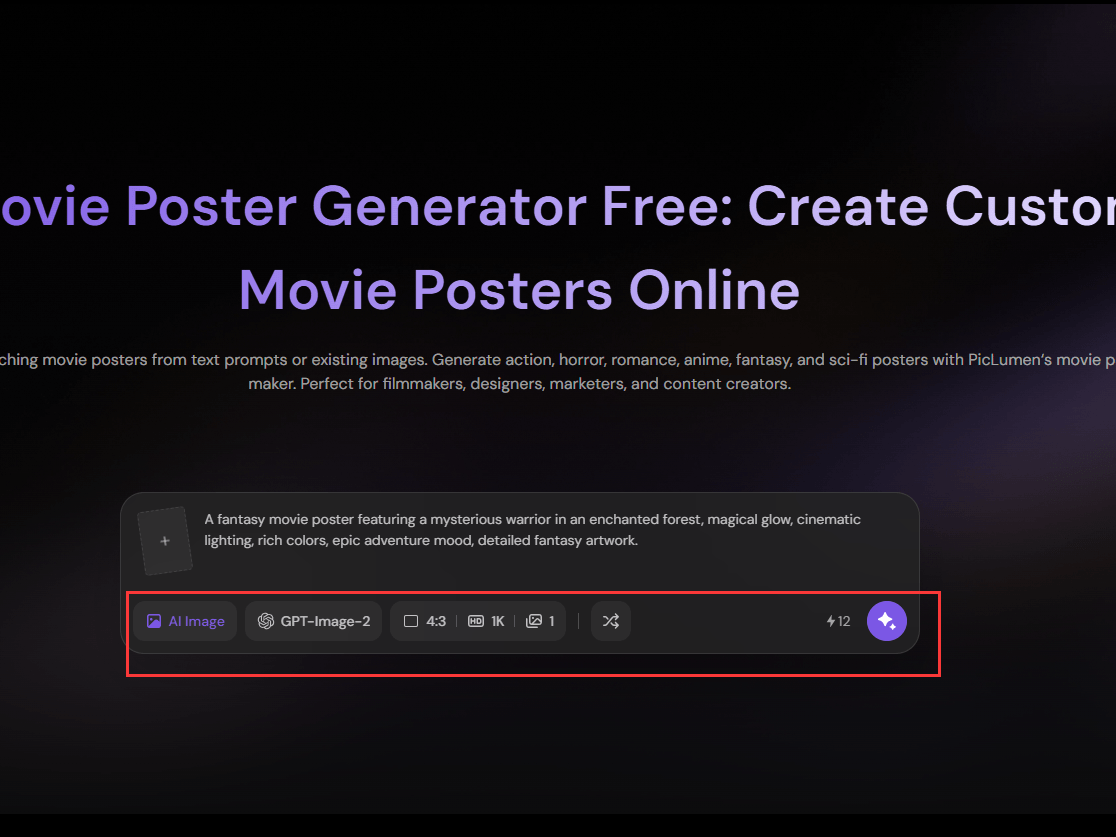1116x837 pixels.
Task: Open the GPT-Image-2 model dropdown
Action: 314,621
